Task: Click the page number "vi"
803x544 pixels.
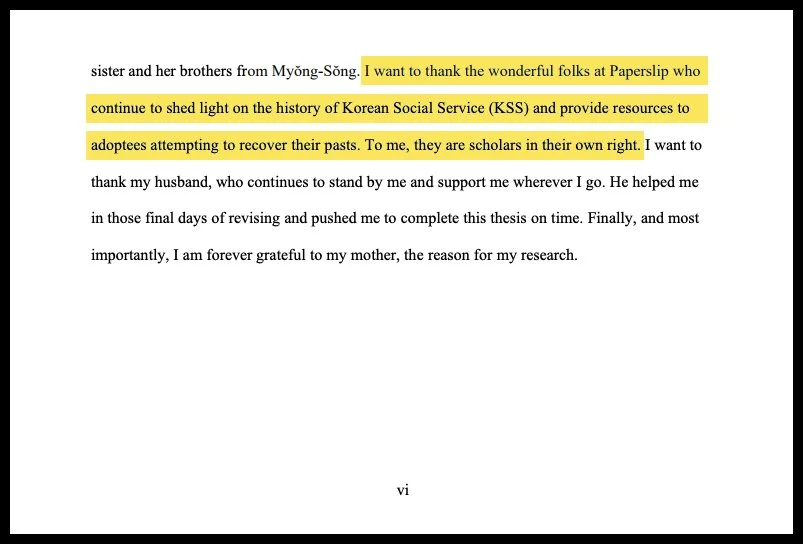Action: tap(403, 490)
